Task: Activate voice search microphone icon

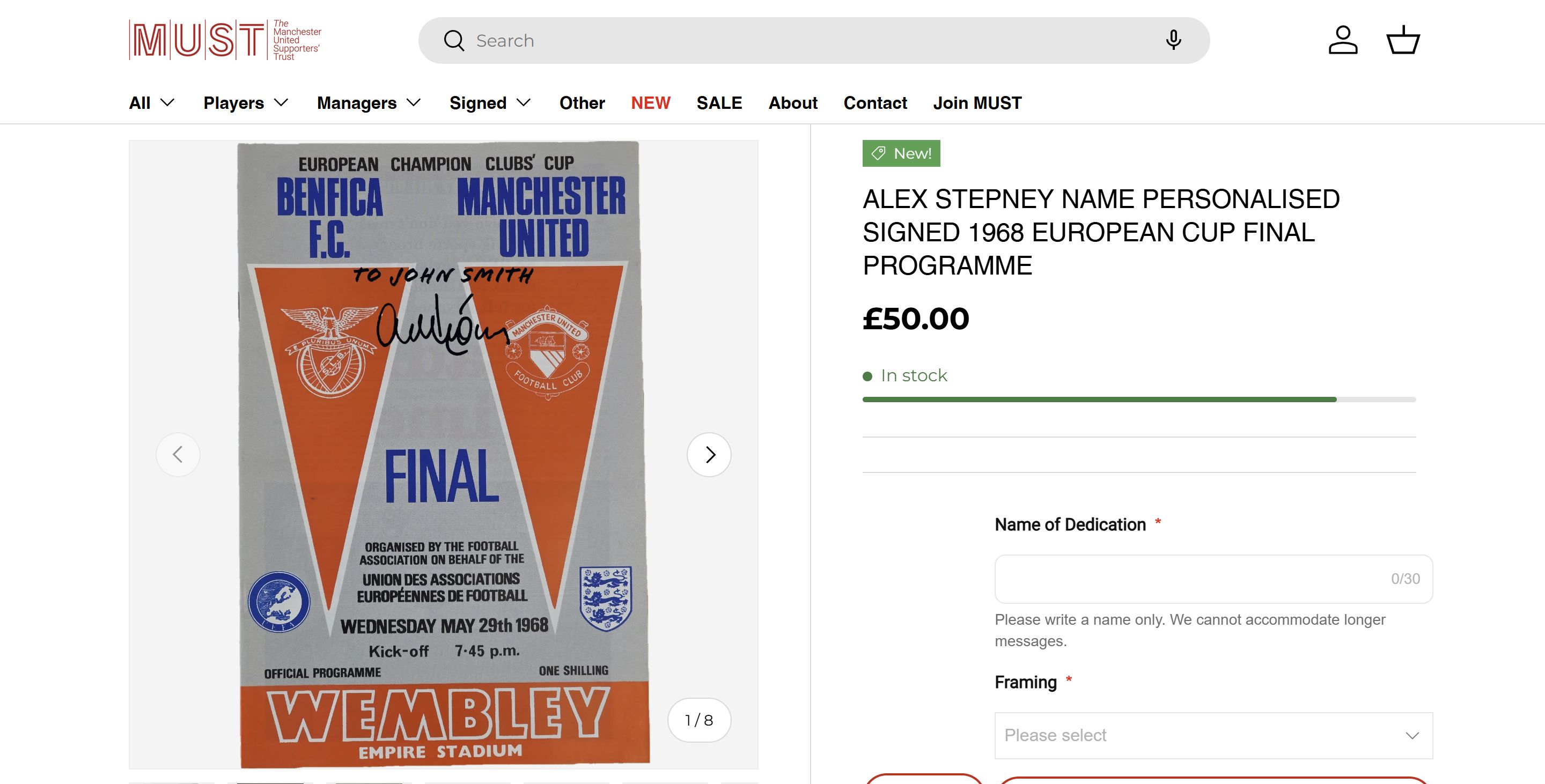Action: coord(1173,40)
